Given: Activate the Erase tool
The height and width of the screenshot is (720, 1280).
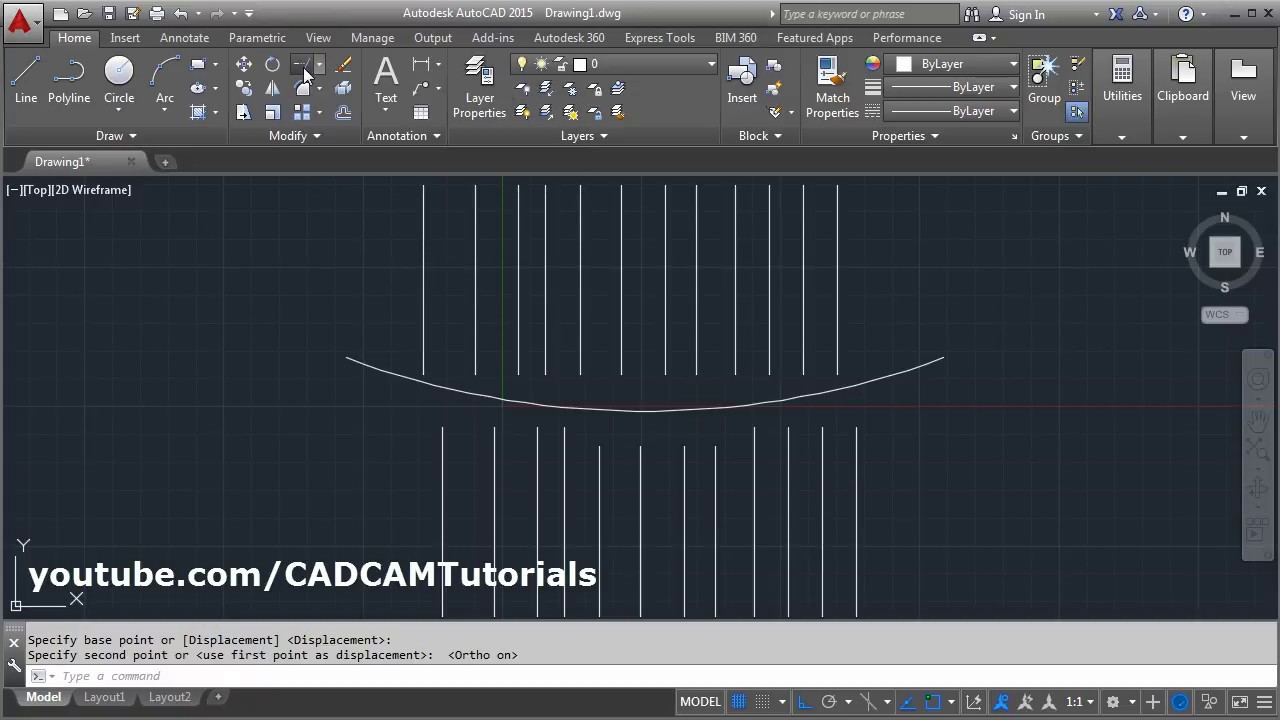Looking at the screenshot, I should pyautogui.click(x=343, y=65).
